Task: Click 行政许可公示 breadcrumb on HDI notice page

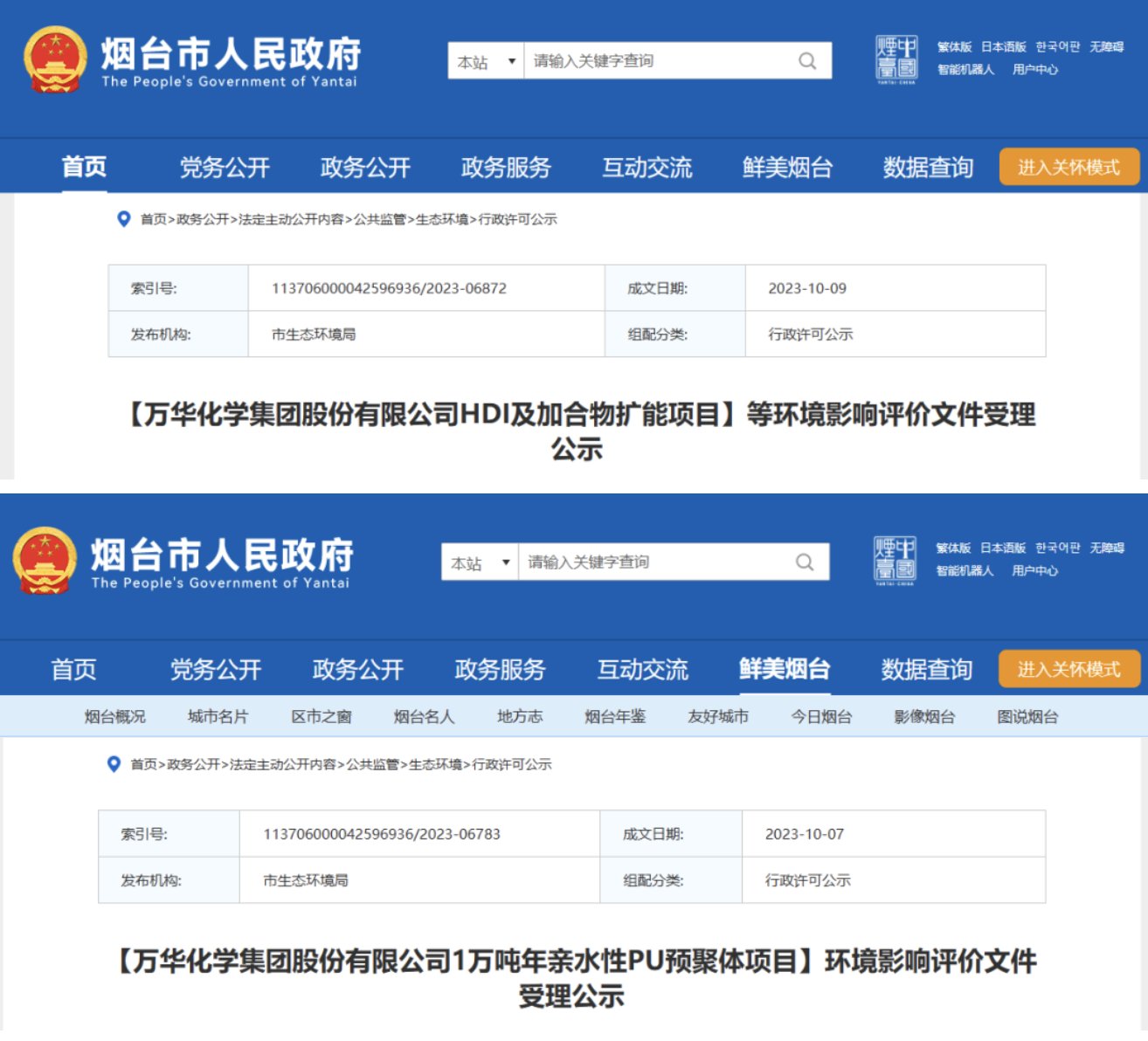Action: click(x=517, y=219)
